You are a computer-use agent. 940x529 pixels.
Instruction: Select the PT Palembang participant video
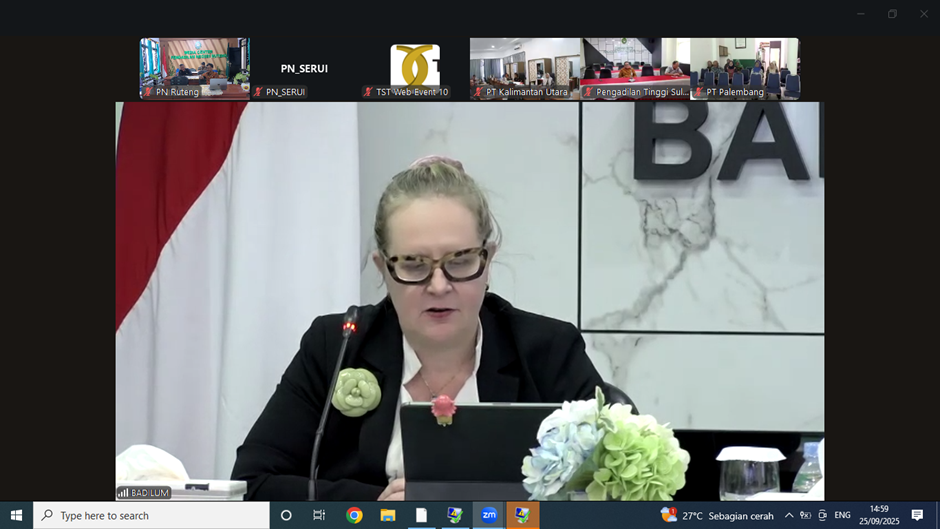(745, 68)
